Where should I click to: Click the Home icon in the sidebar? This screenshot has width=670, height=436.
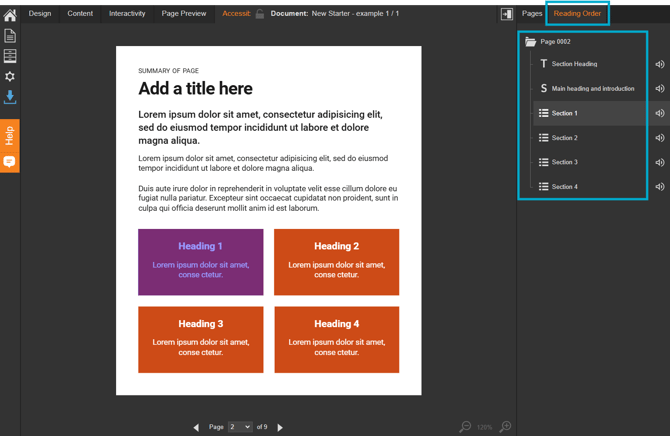[10, 14]
